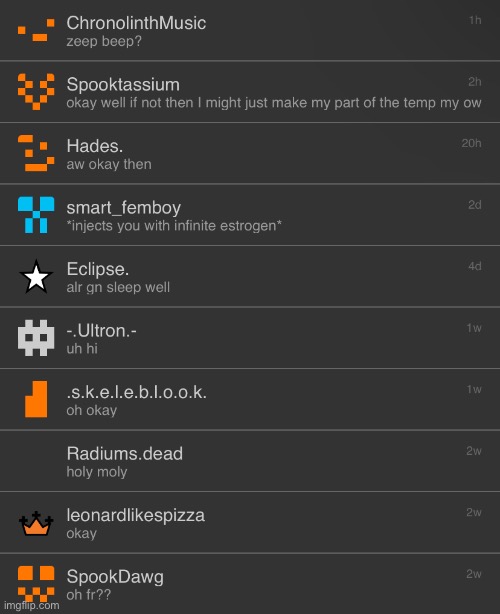Open Eclipse. chat "alr gn sleep well"
The height and width of the screenshot is (614, 500).
point(250,276)
